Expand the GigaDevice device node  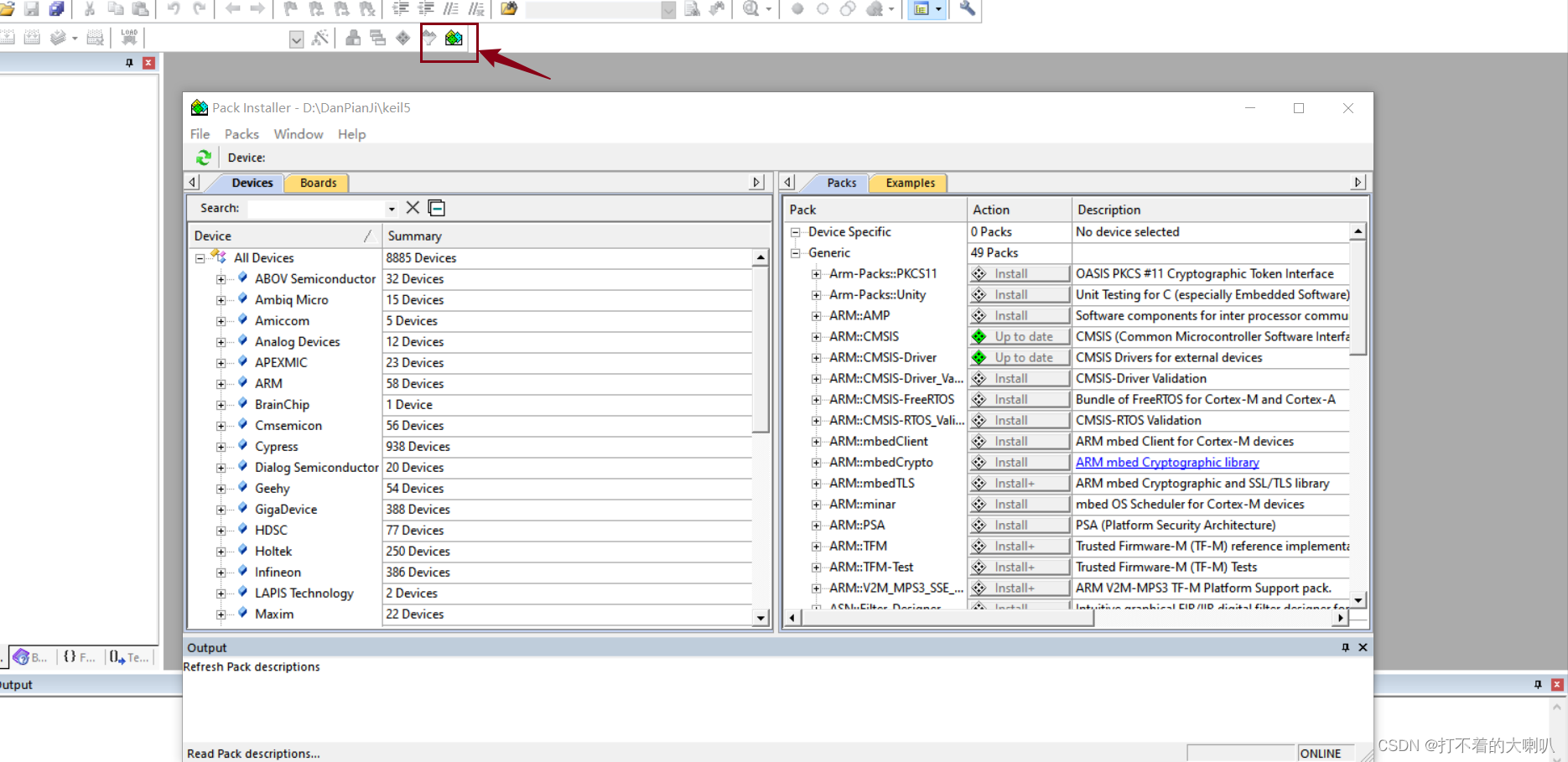point(221,510)
